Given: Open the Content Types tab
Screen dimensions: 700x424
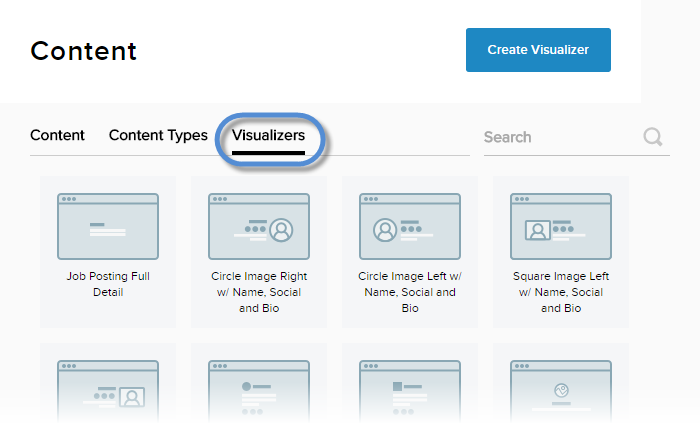Looking at the screenshot, I should click(158, 136).
